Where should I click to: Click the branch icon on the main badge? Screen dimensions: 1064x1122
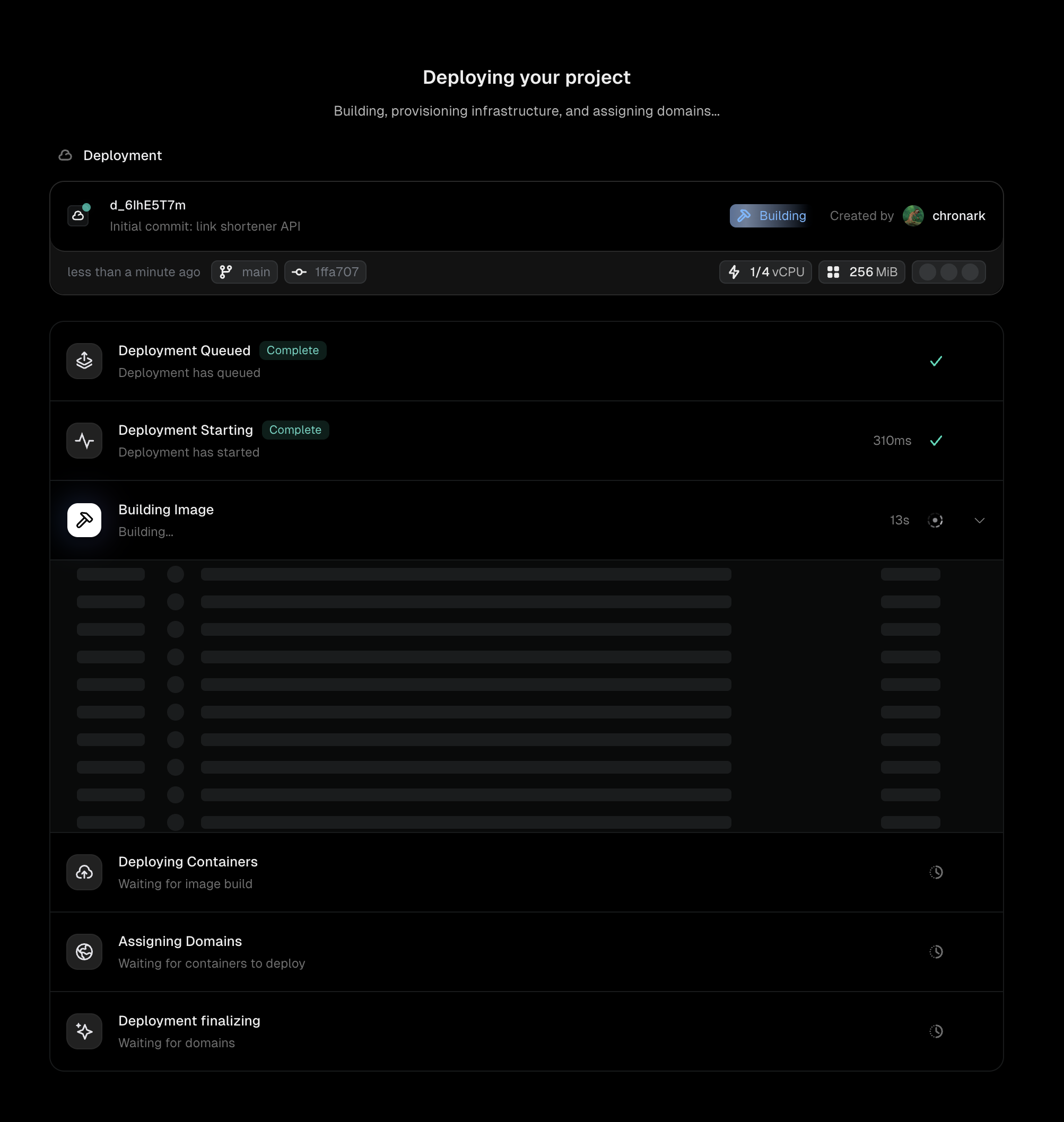click(225, 272)
